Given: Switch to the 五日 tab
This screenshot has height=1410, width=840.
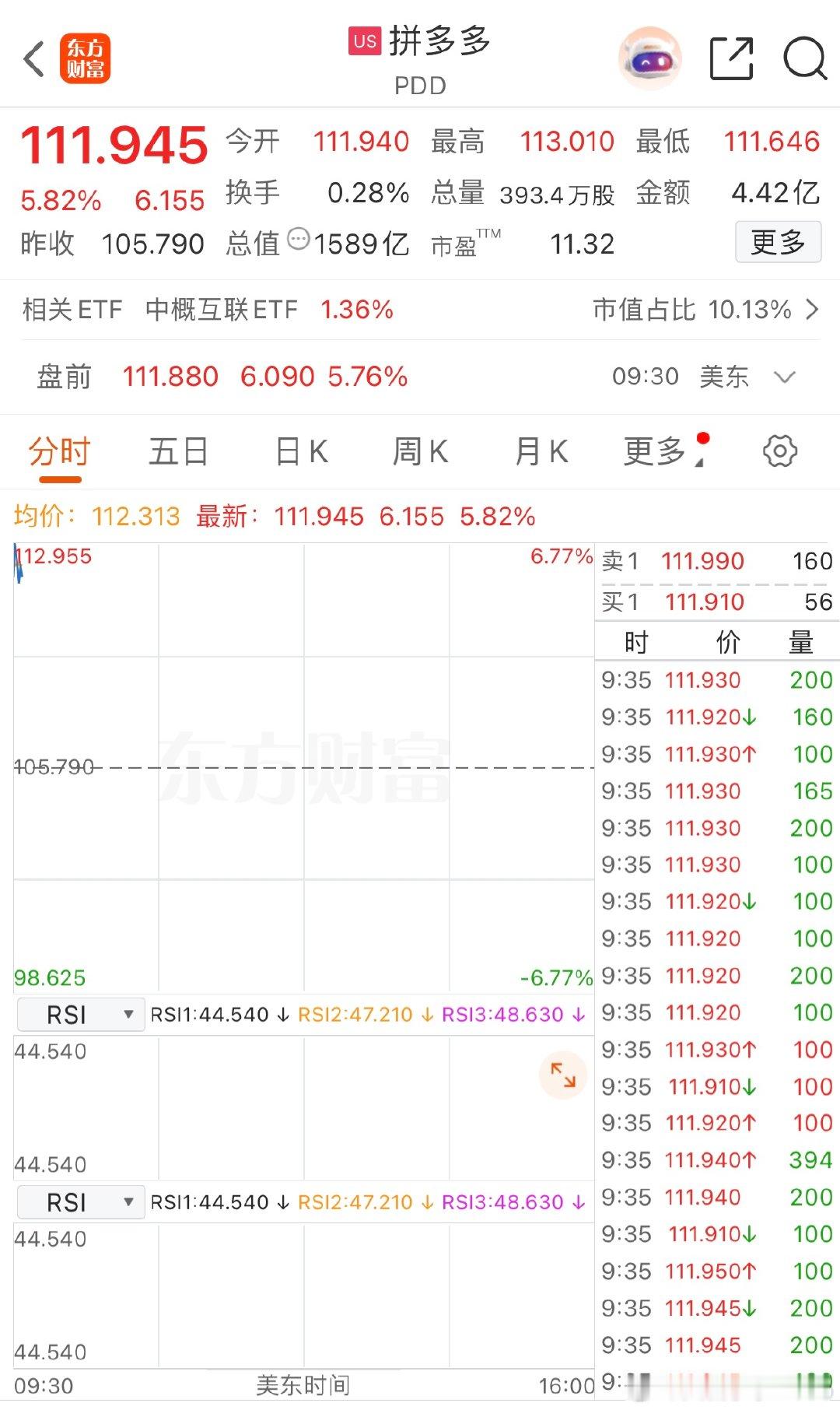Looking at the screenshot, I should pyautogui.click(x=178, y=451).
